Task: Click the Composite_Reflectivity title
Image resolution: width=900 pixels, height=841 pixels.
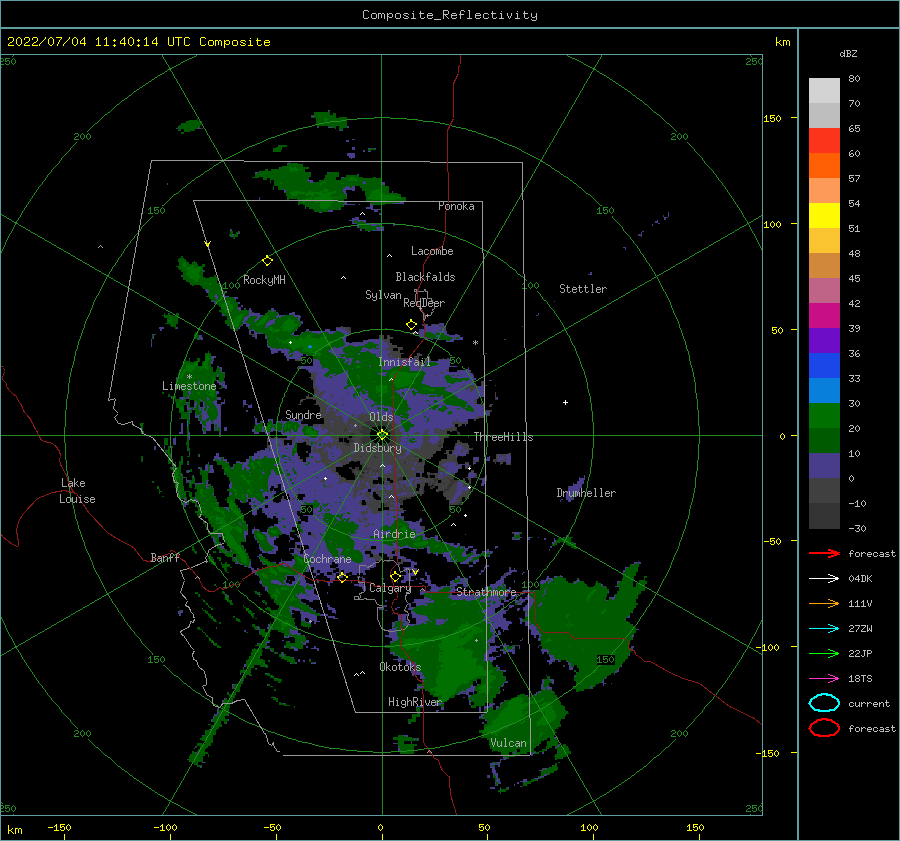Action: coord(450,15)
